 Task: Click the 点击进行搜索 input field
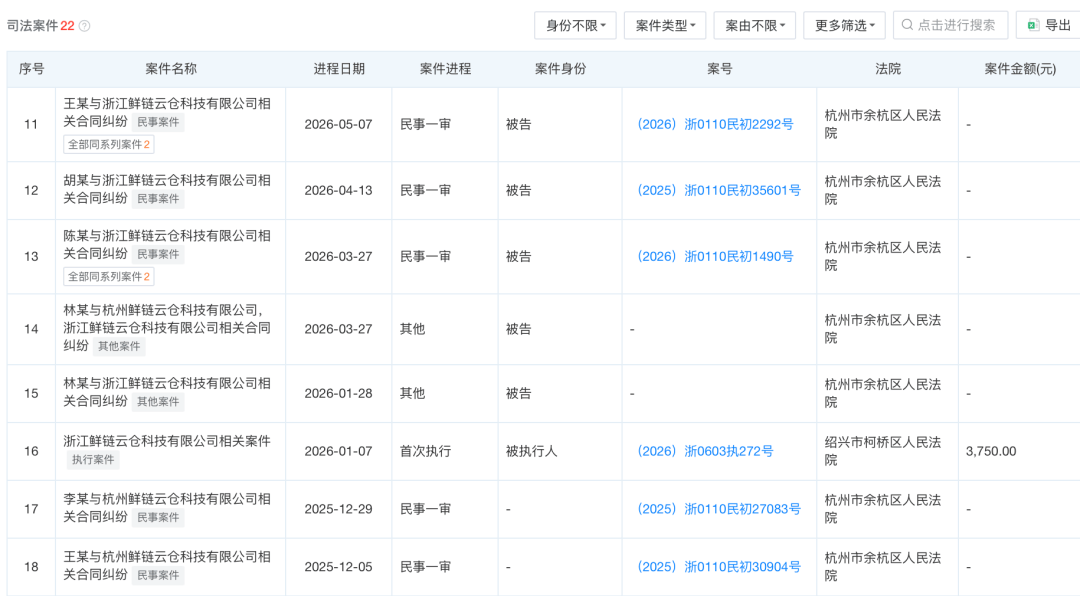[951, 25]
